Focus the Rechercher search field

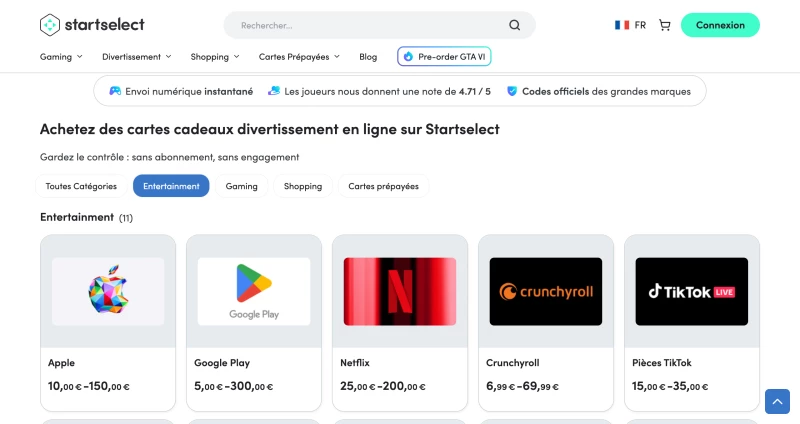pyautogui.click(x=379, y=25)
